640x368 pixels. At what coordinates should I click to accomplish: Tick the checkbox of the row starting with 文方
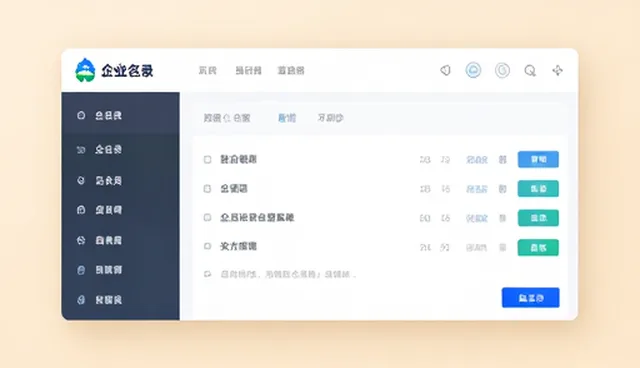pyautogui.click(x=207, y=246)
